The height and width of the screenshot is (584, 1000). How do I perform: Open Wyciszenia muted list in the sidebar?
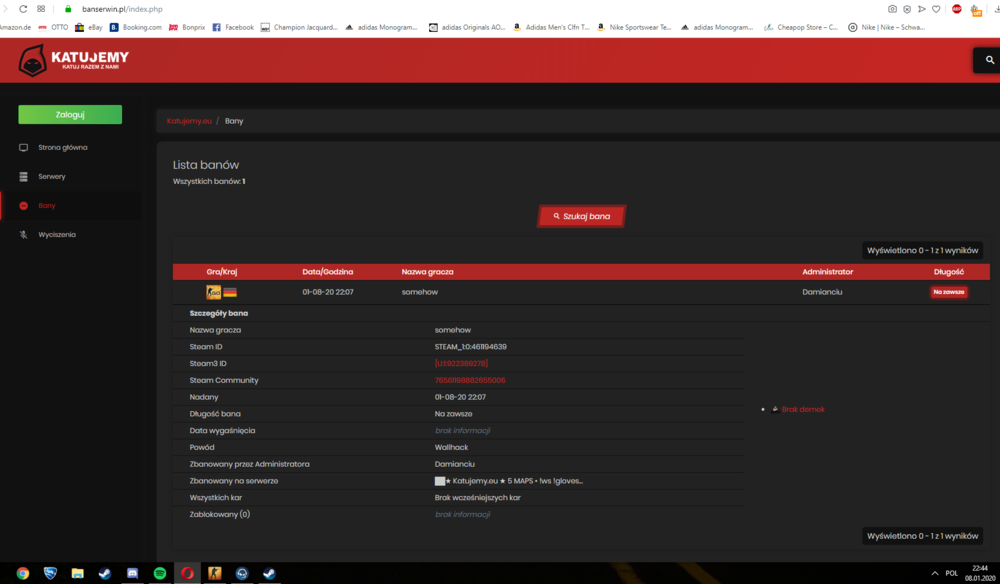[x=57, y=235]
